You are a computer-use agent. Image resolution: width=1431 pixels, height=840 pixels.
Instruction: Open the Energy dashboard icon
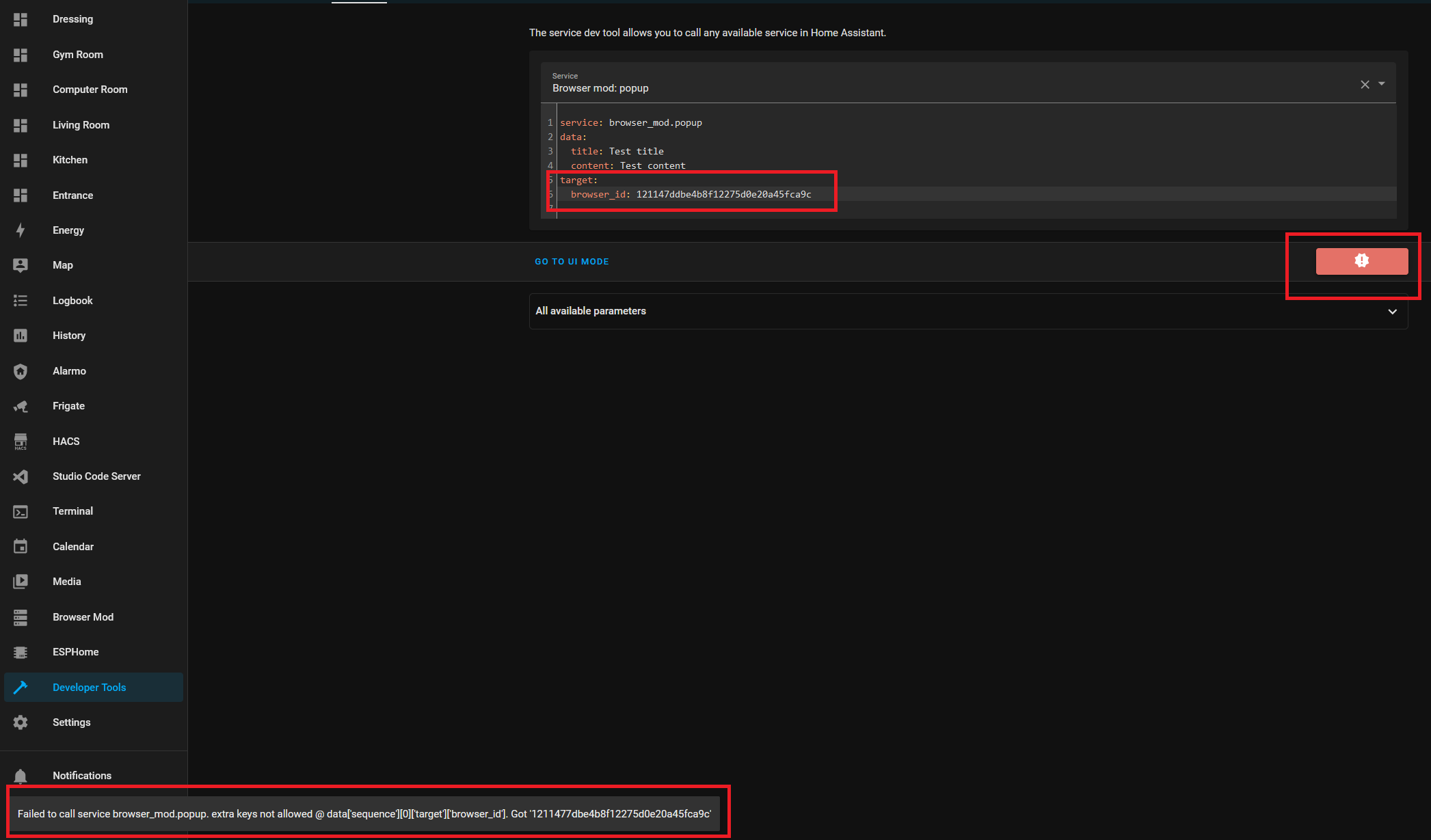click(x=20, y=230)
